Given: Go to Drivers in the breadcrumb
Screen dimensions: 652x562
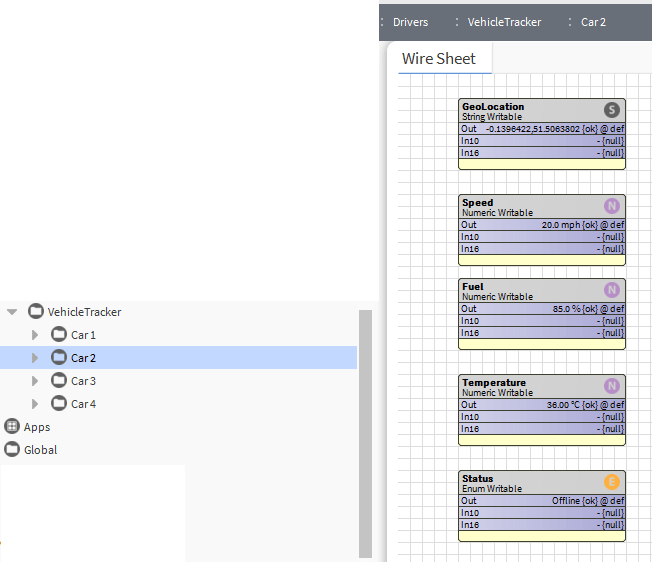Looking at the screenshot, I should click(410, 22).
